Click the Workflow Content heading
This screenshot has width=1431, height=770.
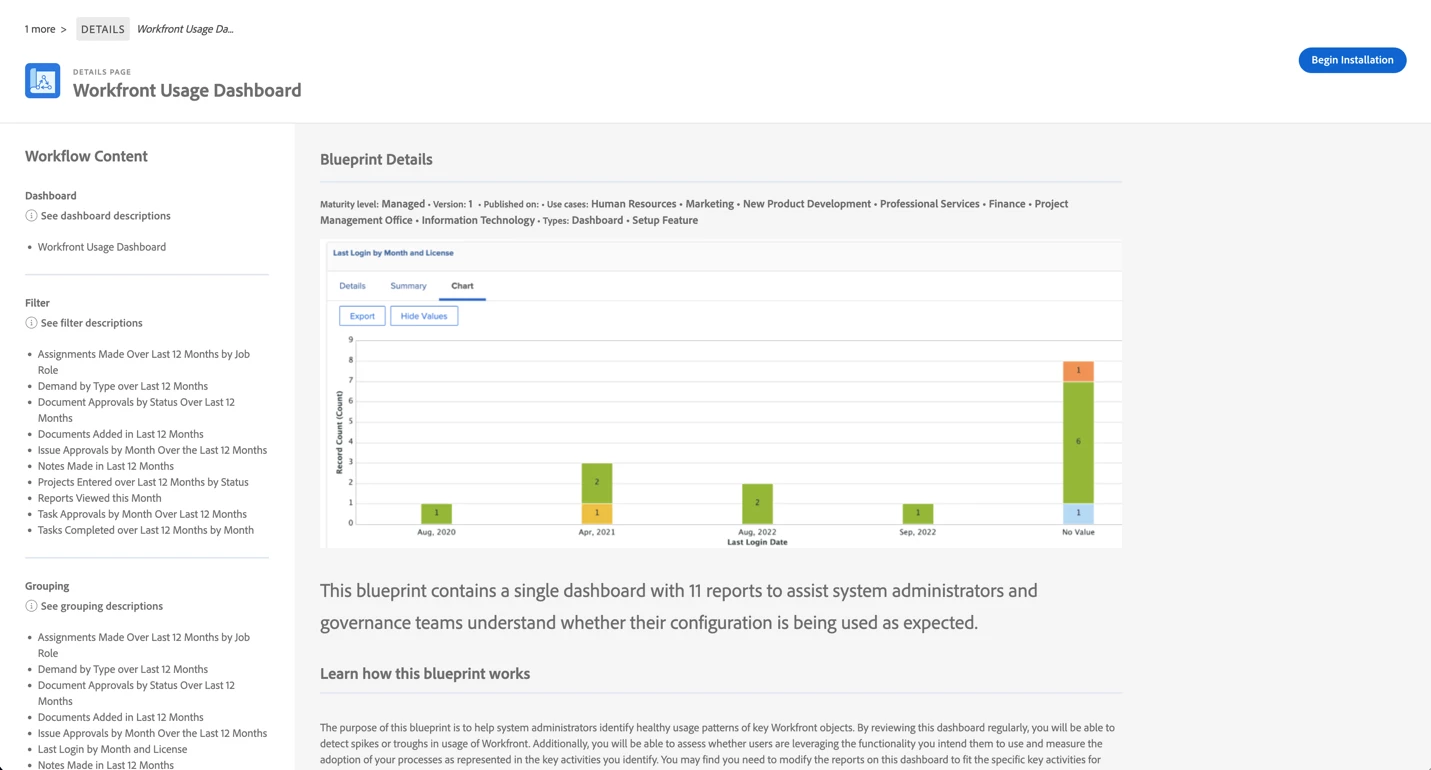[x=86, y=156]
